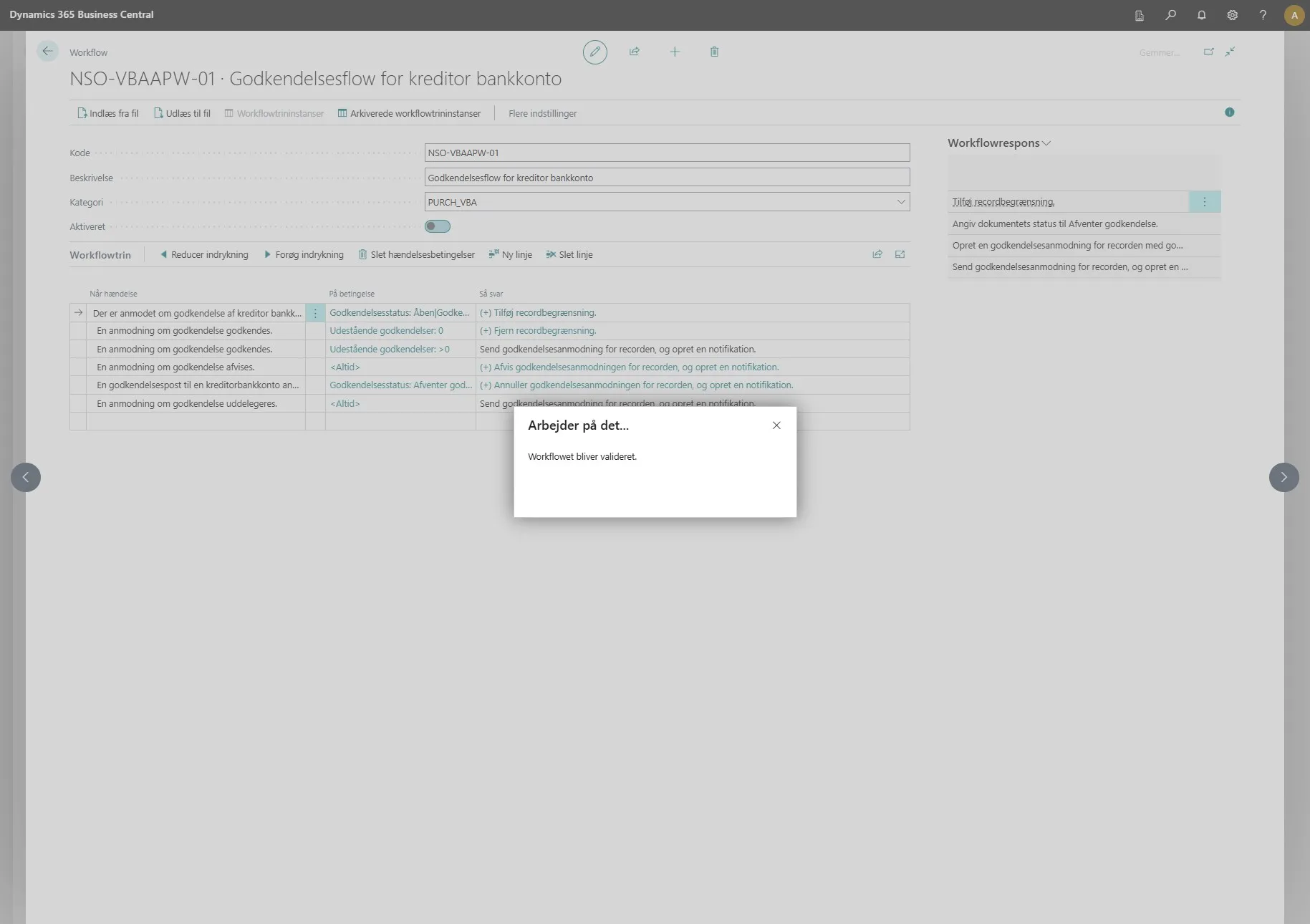Select row En anmodning om godkendelse afvises
The width and height of the screenshot is (1310, 924).
click(175, 367)
